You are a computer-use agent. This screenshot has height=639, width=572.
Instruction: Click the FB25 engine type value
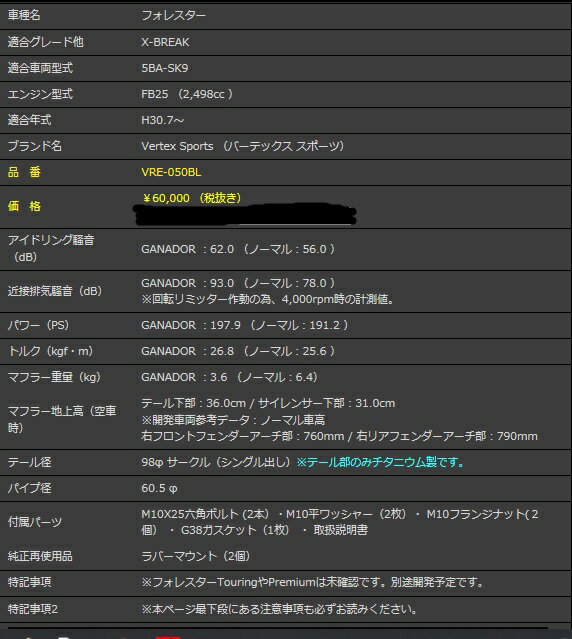(x=187, y=94)
